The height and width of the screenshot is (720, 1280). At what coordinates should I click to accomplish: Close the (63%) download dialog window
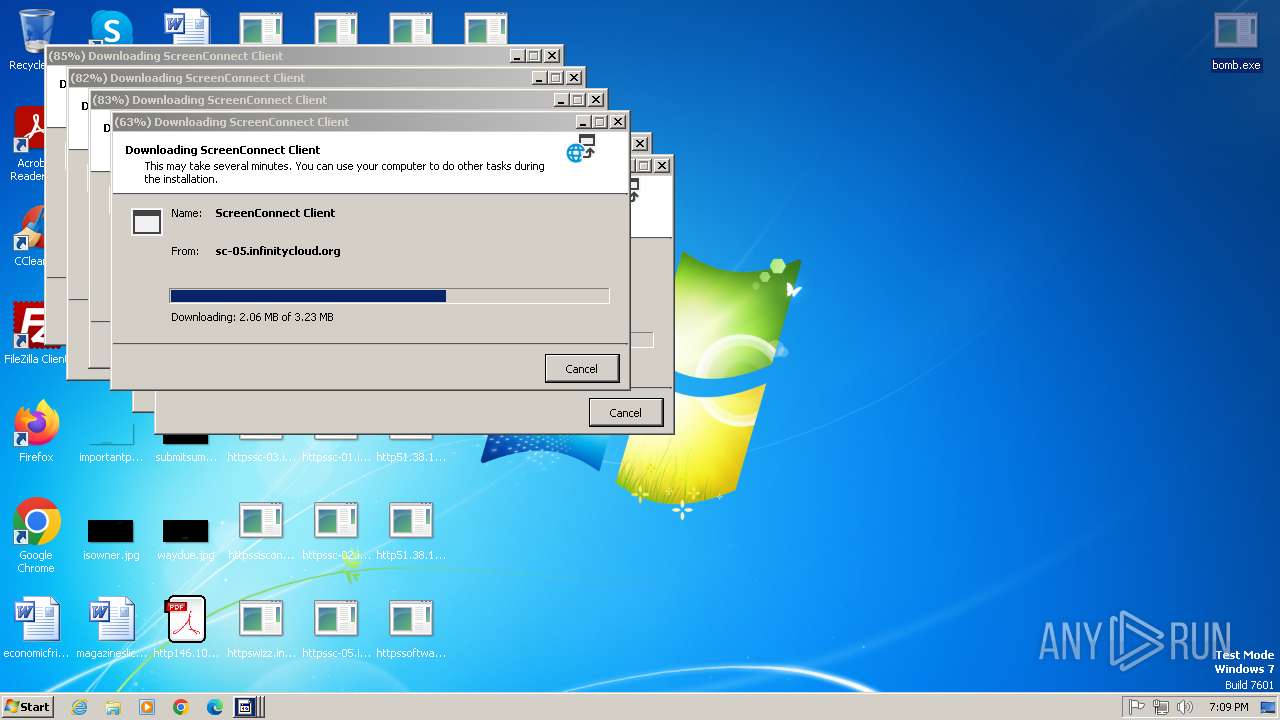(618, 122)
